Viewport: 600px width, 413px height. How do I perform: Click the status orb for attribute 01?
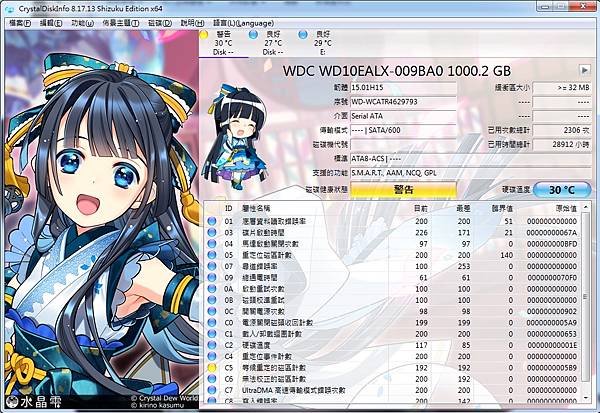click(x=212, y=221)
